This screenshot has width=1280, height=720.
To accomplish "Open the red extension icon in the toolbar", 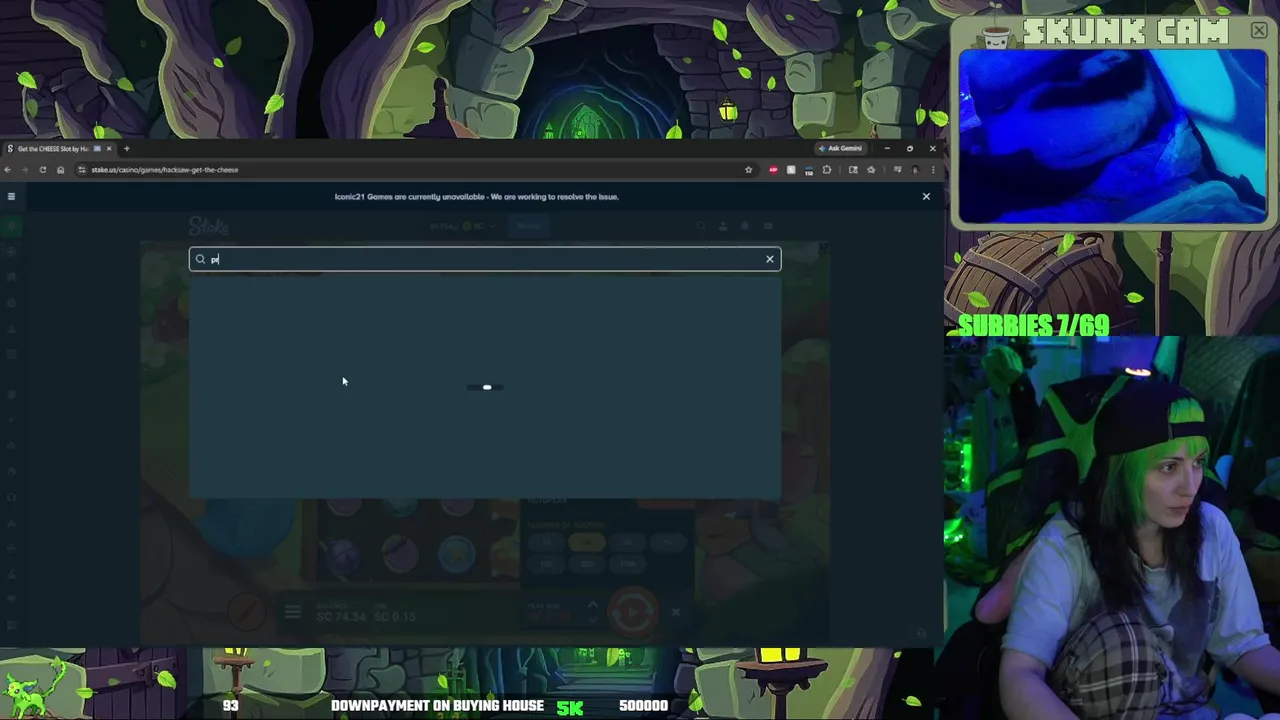I will 773,169.
